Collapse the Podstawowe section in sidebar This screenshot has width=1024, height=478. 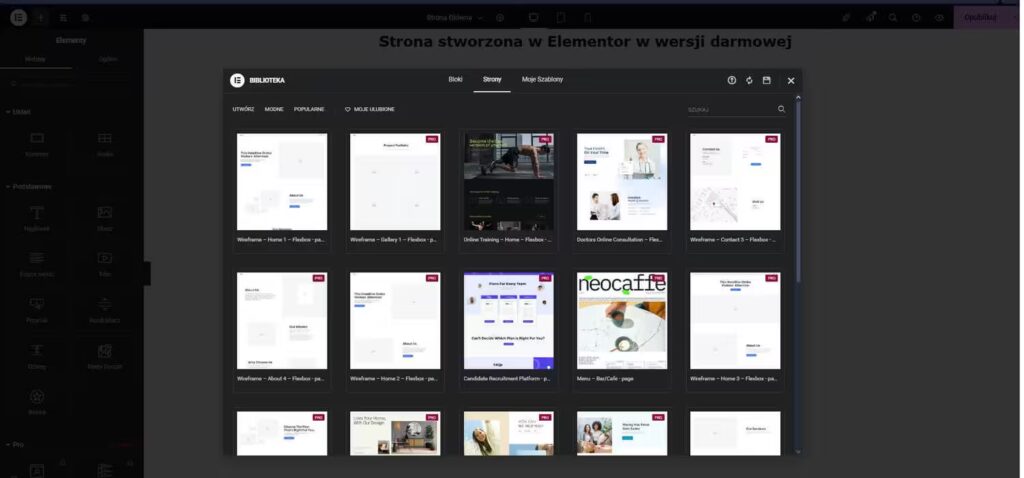click(x=28, y=186)
